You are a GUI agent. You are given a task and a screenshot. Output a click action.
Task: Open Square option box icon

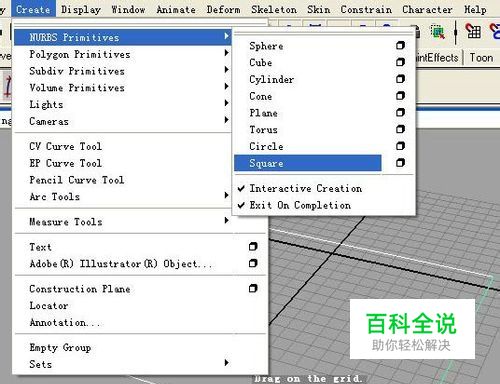(x=400, y=163)
